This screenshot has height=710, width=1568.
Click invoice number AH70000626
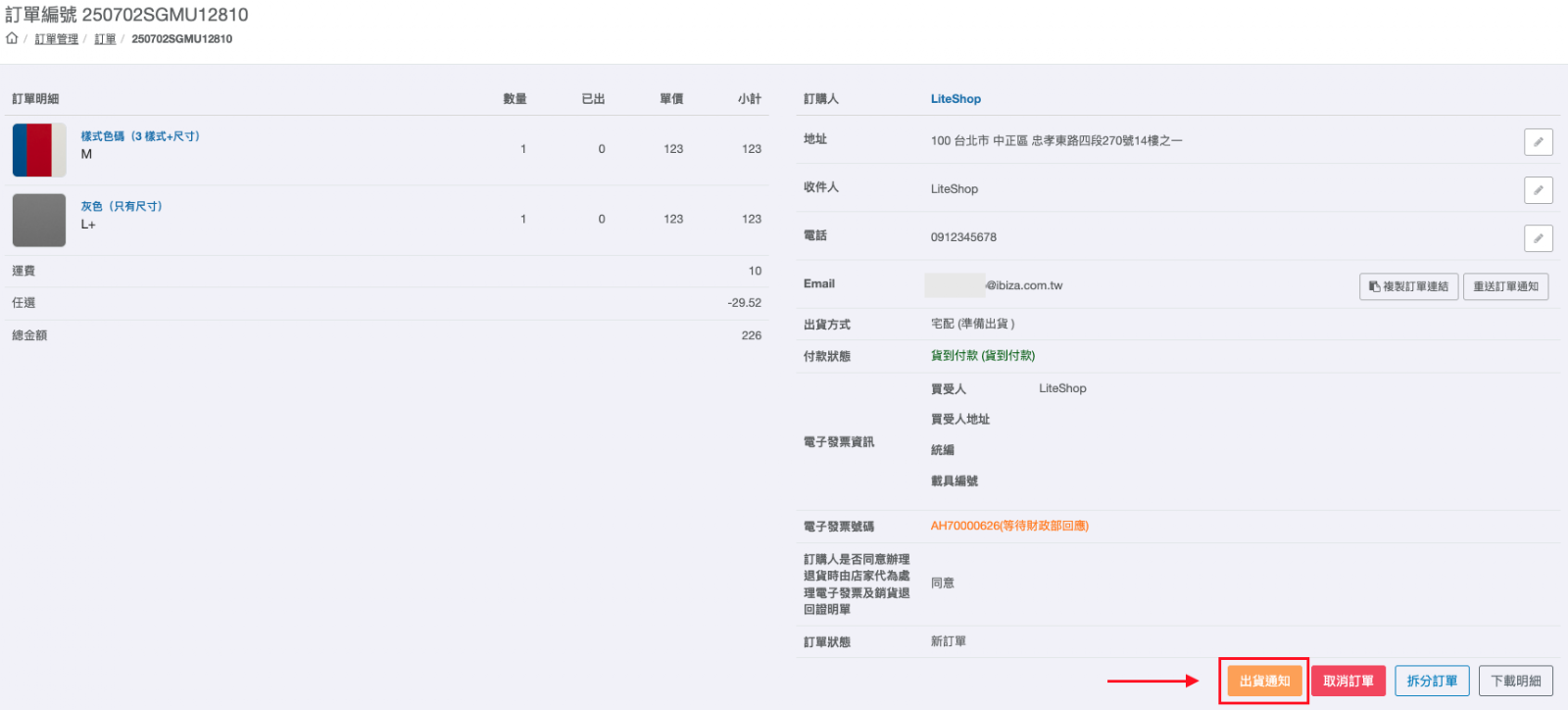point(1009,526)
